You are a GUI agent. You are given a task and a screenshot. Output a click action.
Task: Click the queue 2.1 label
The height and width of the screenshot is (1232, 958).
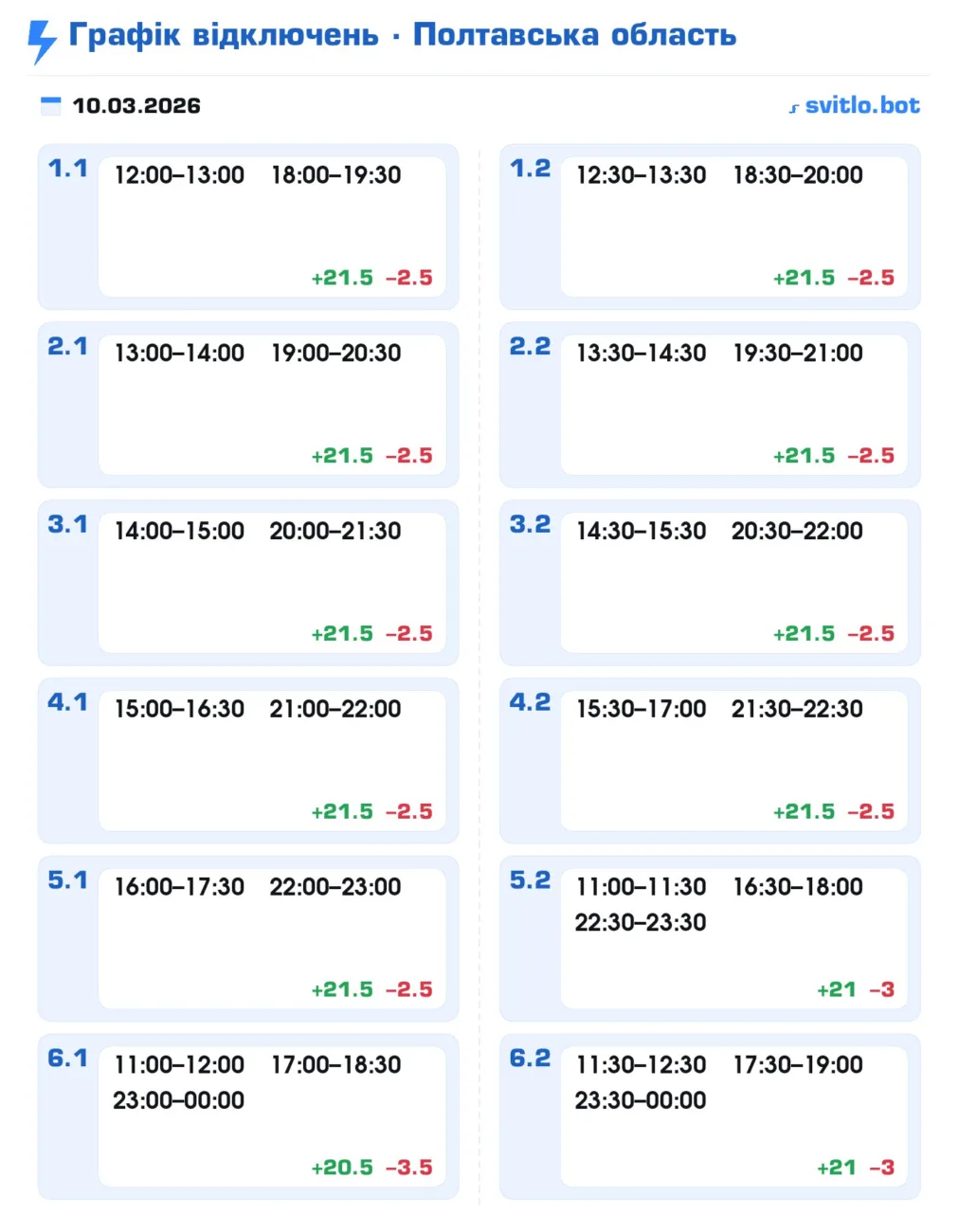click(67, 347)
